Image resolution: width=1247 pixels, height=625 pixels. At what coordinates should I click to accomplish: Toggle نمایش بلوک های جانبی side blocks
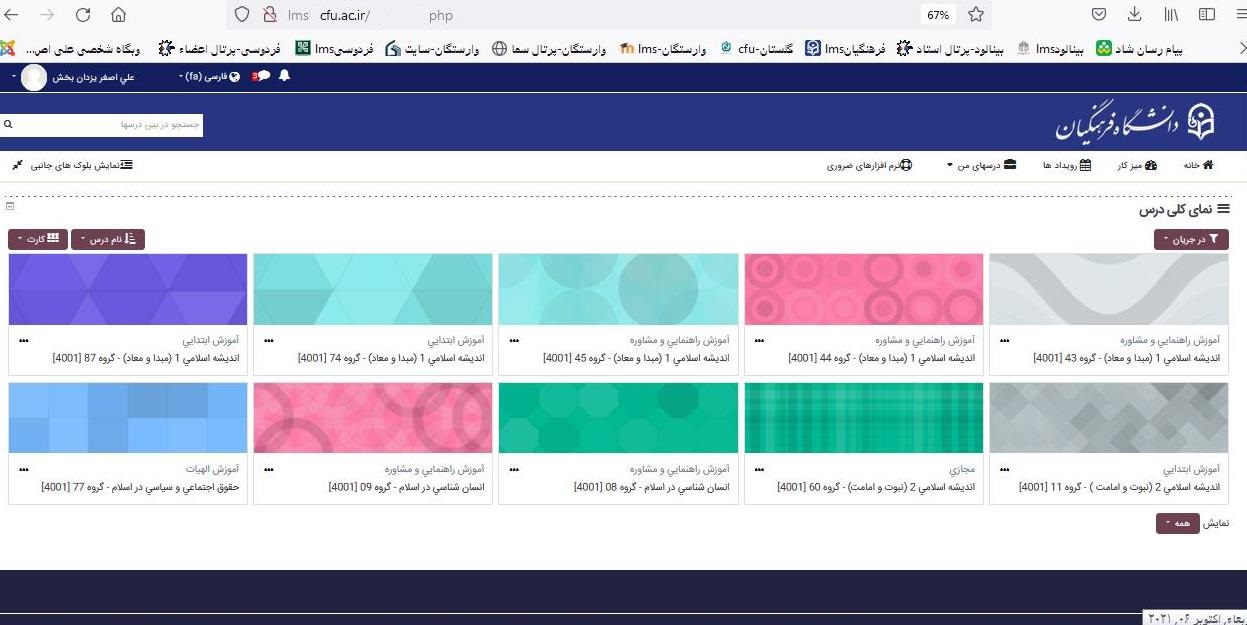click(x=80, y=165)
